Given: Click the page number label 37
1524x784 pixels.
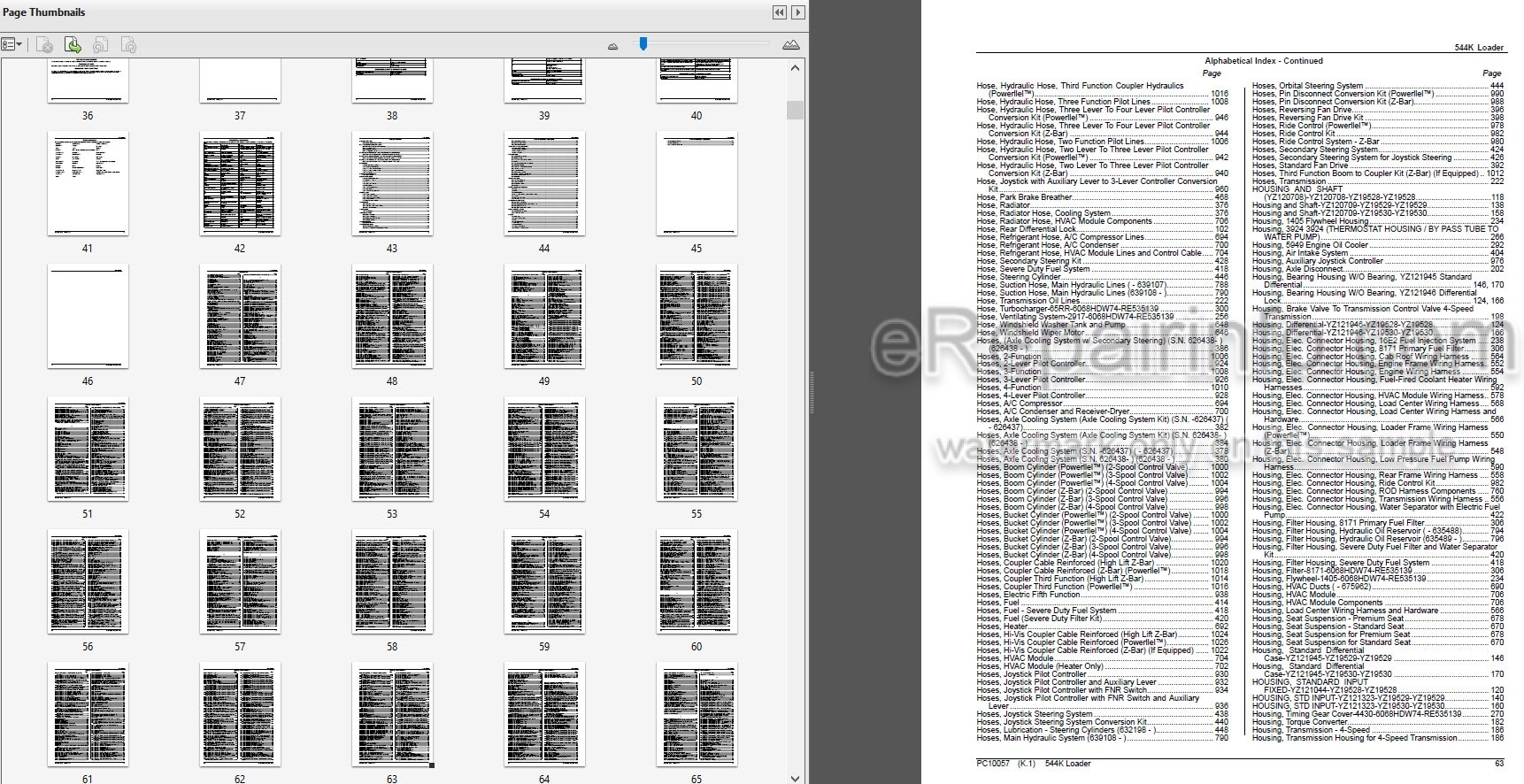Looking at the screenshot, I should (240, 116).
